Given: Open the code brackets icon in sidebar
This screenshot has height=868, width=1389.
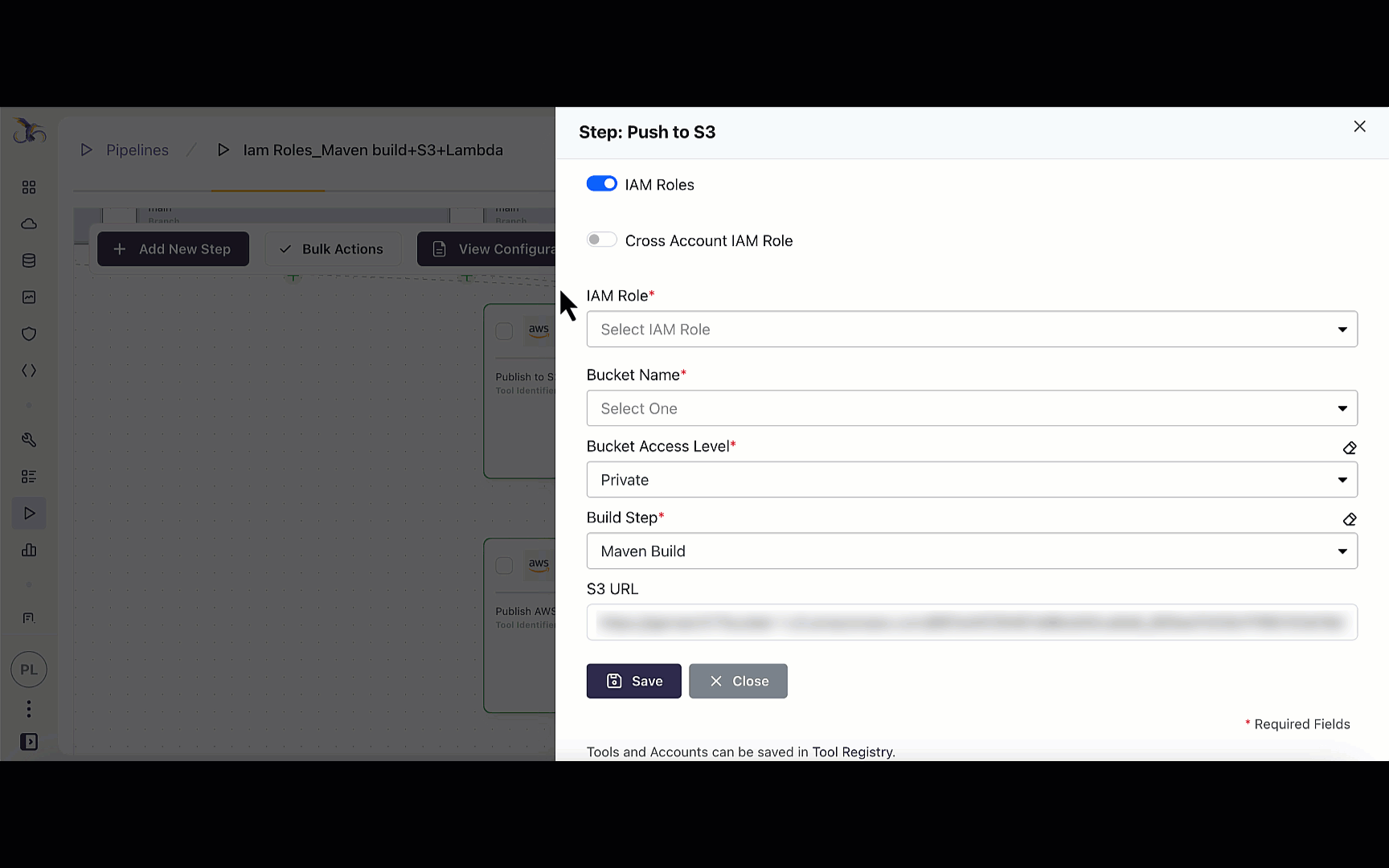Looking at the screenshot, I should pos(29,371).
